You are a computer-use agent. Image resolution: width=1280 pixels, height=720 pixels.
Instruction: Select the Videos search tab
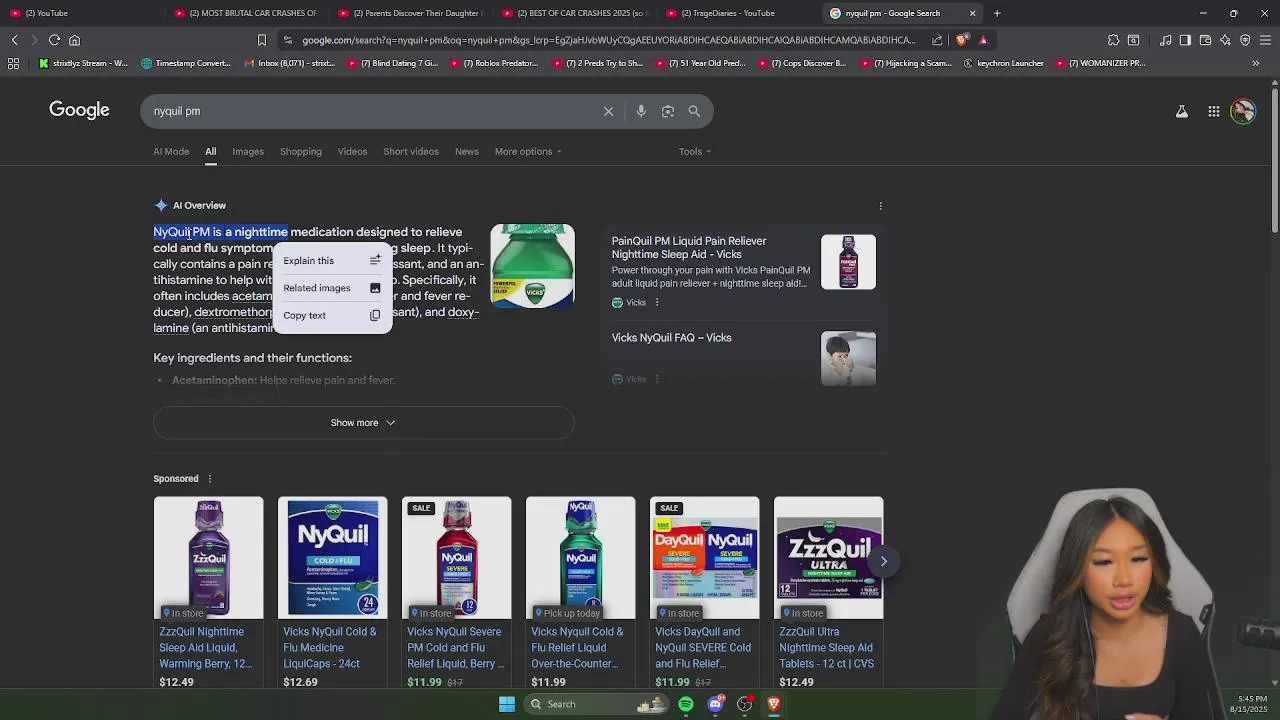[x=352, y=152]
